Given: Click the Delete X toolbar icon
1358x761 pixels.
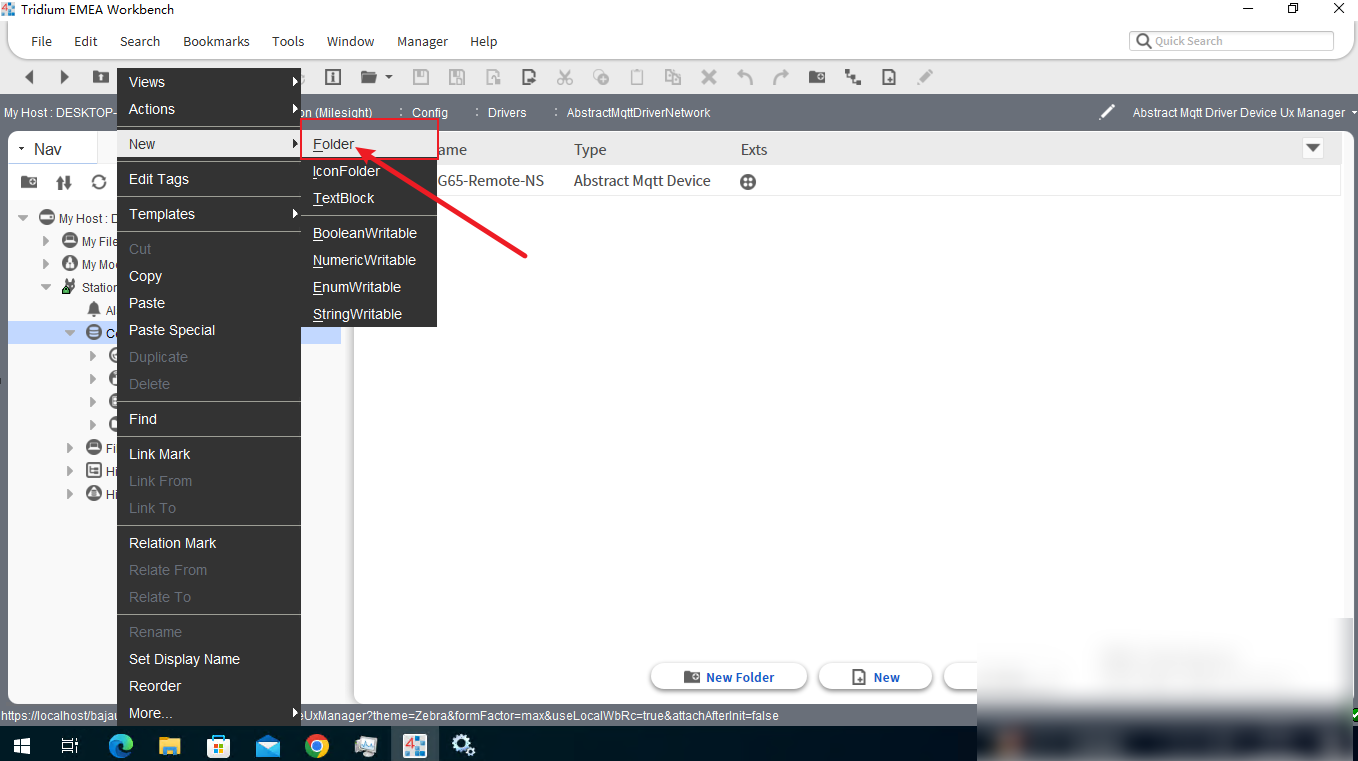Looking at the screenshot, I should coord(709,77).
